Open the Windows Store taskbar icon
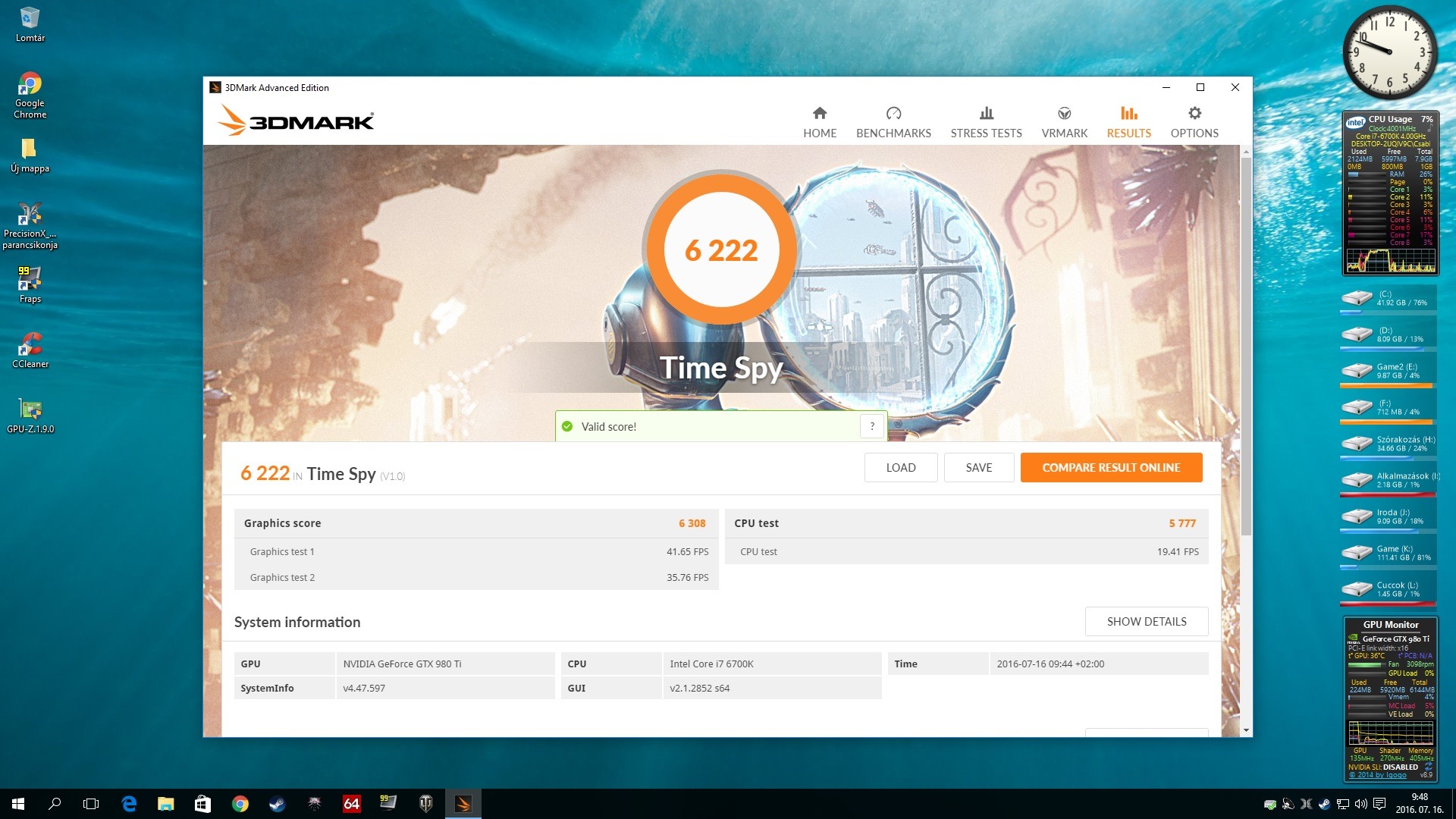 pos(202,804)
